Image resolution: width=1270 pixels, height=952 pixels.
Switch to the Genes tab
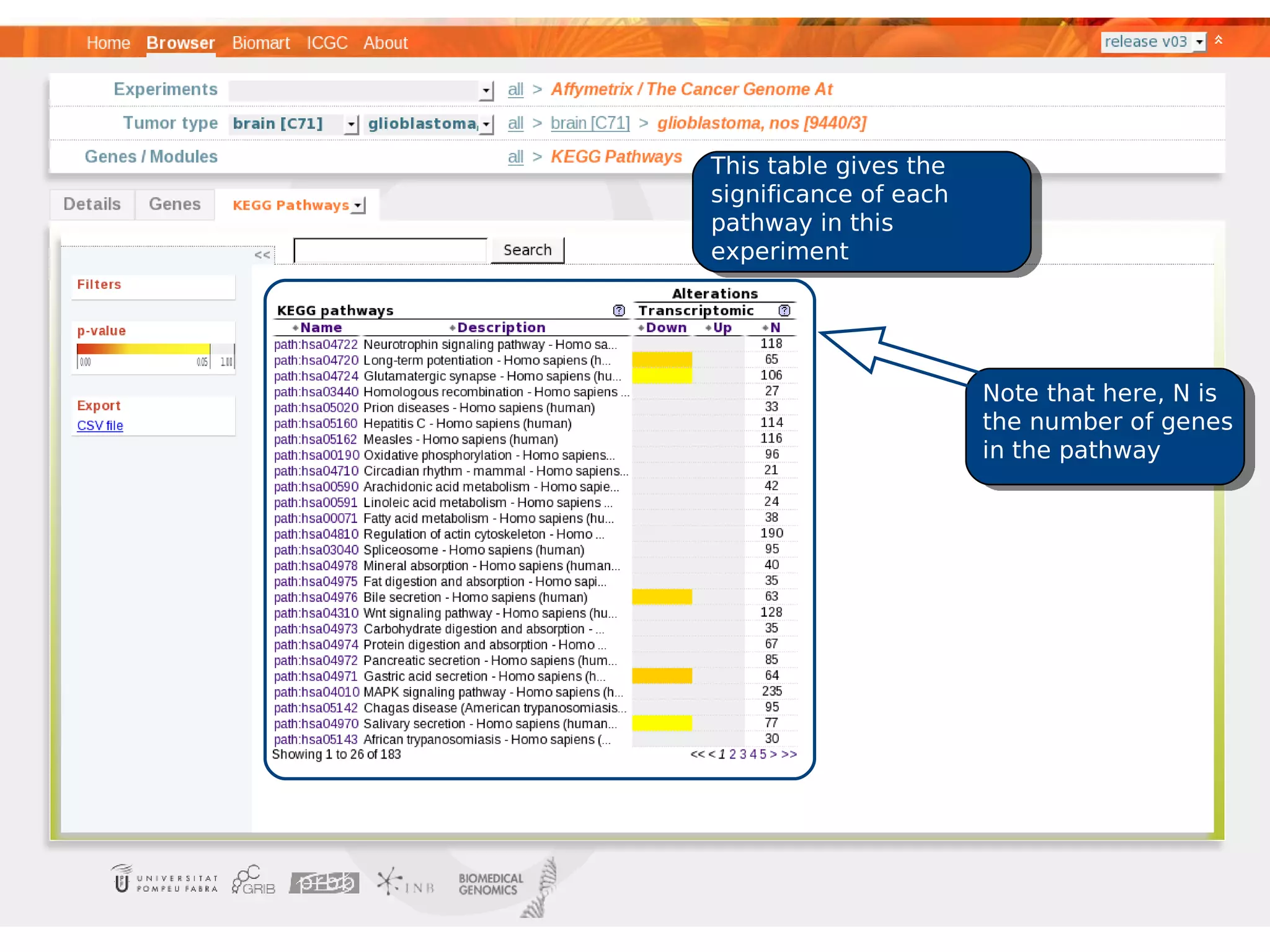pos(174,205)
